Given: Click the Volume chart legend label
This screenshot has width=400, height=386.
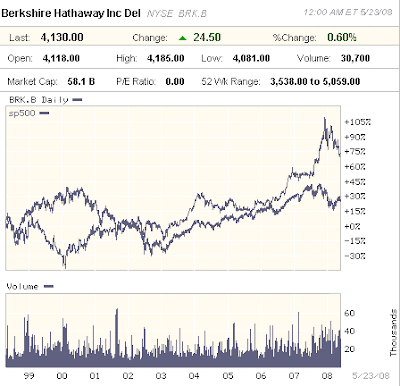Looking at the screenshot, I should click(23, 287).
